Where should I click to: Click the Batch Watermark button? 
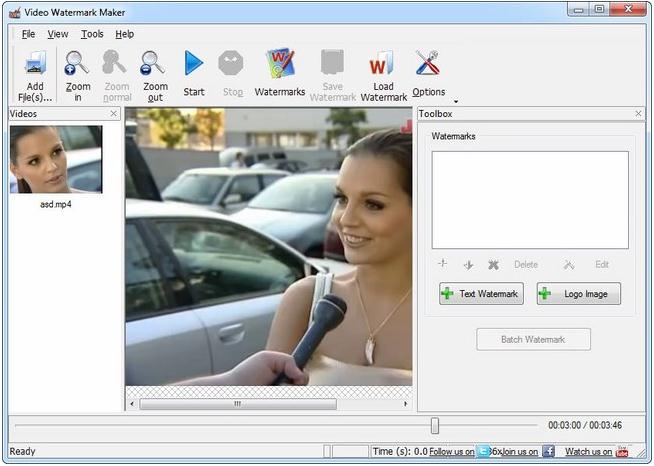(533, 339)
